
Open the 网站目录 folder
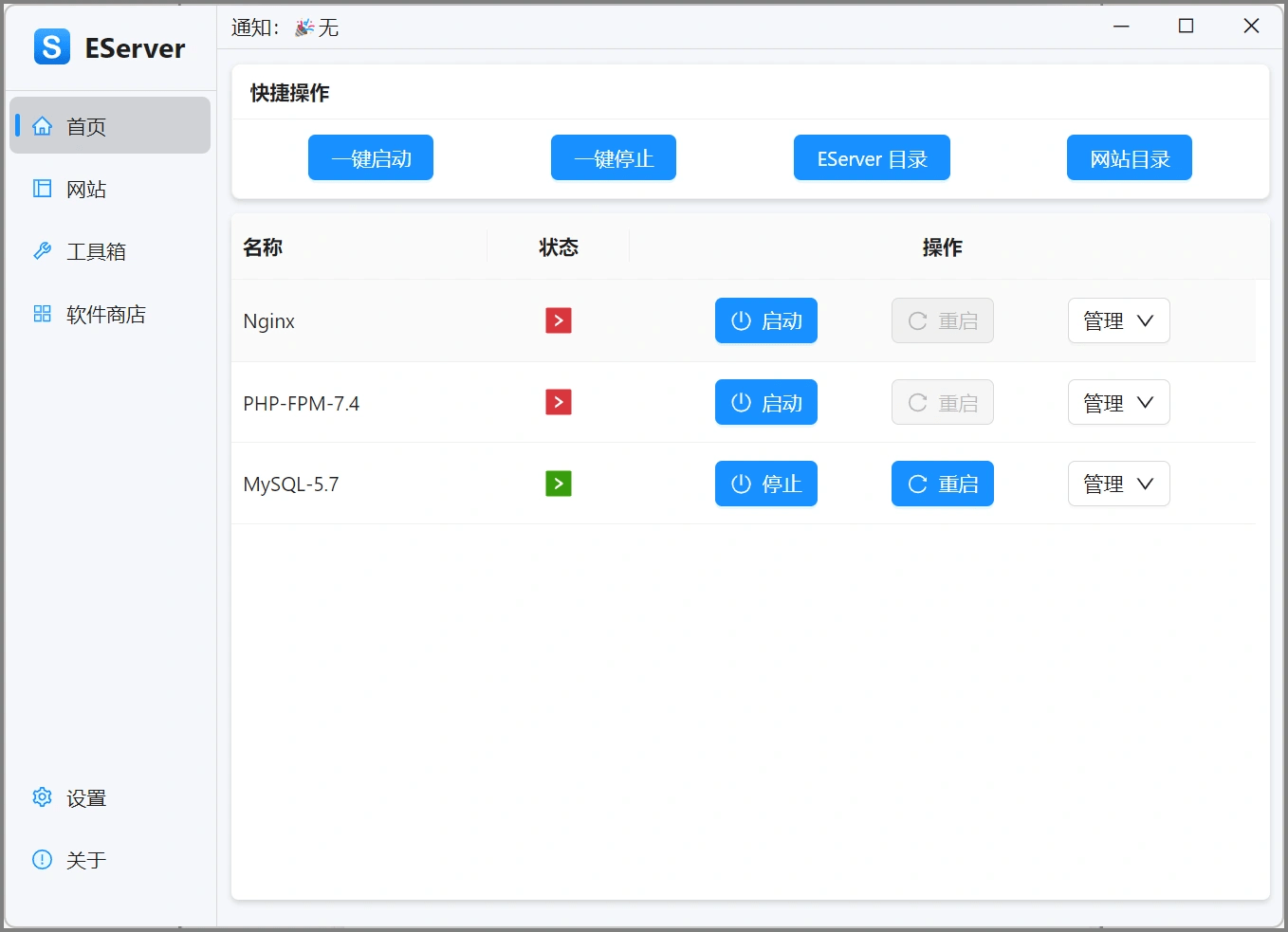[x=1130, y=157]
